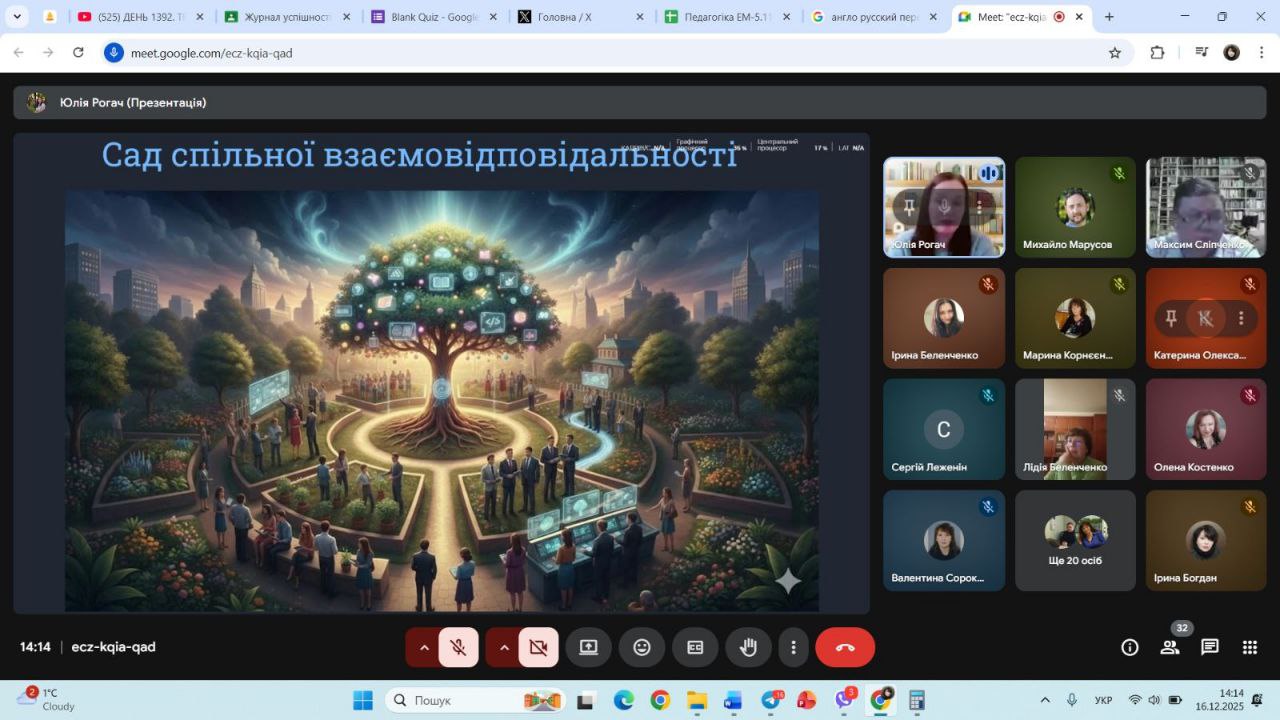Select the Лідія Беленченко video tile
This screenshot has height=720, width=1280.
(1075, 429)
